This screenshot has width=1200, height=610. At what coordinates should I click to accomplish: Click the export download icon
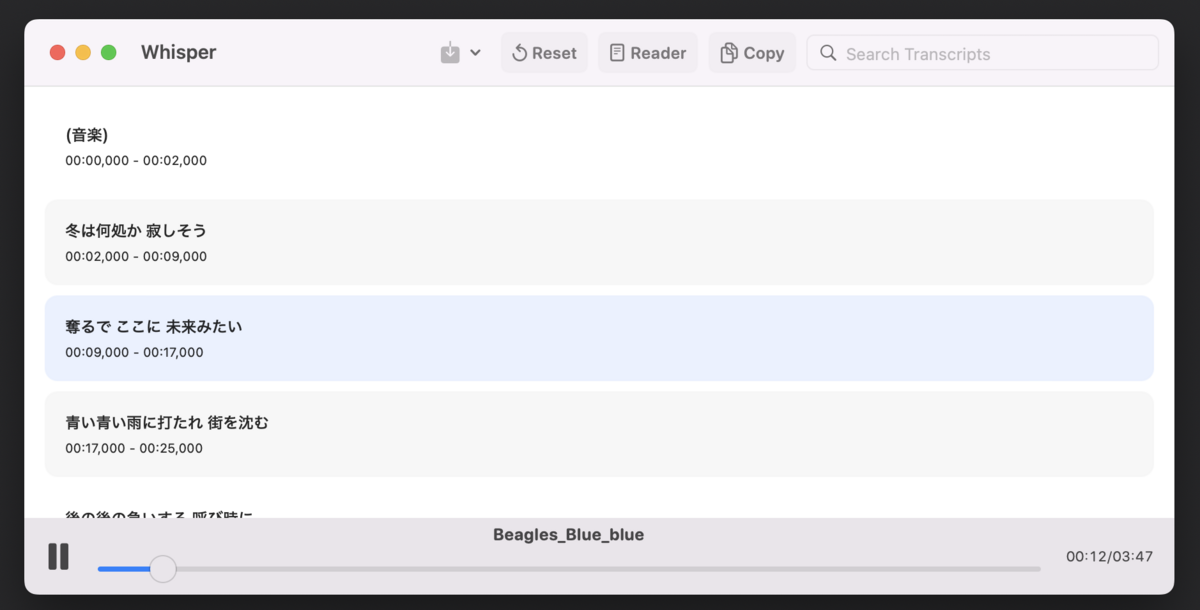450,53
